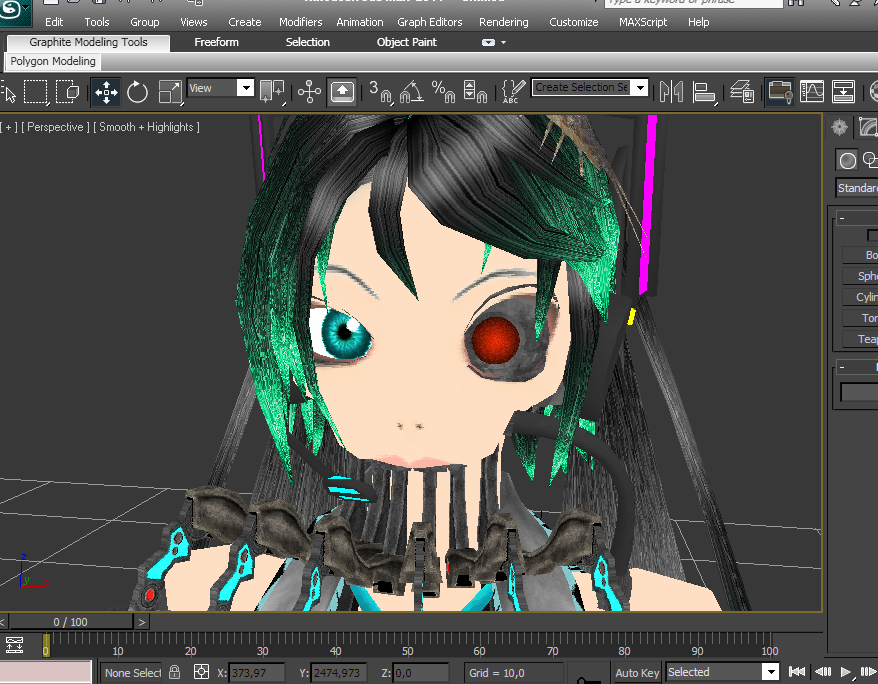Play the animation
This screenshot has height=684, width=878.
846,672
